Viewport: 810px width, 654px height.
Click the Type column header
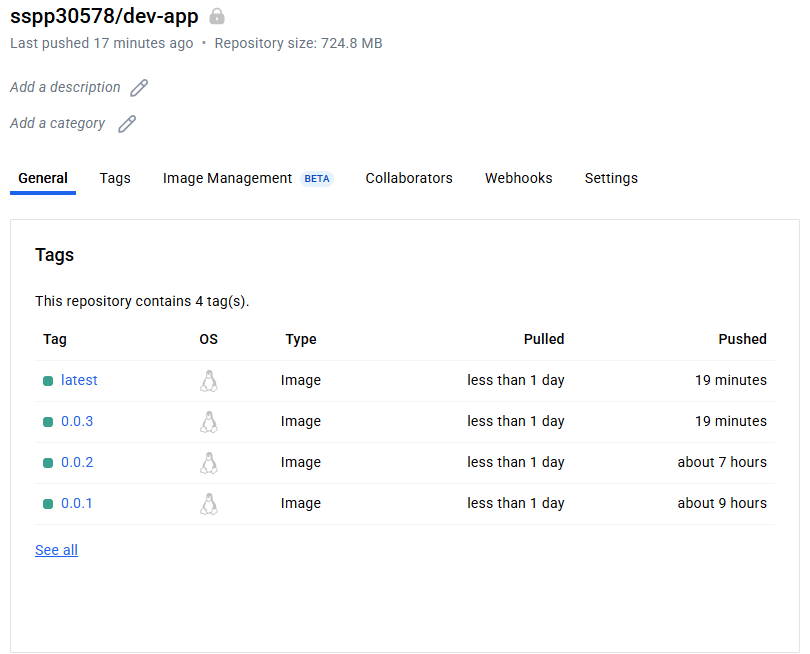pos(301,339)
